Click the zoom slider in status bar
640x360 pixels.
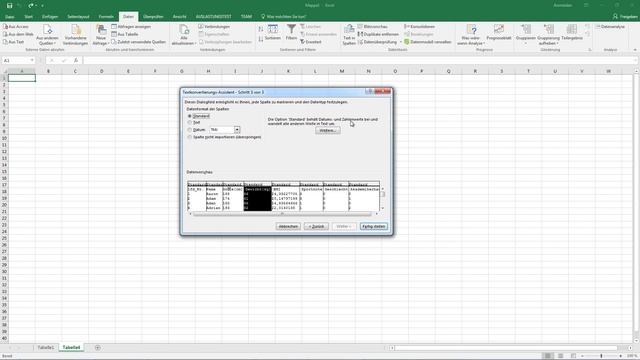point(602,356)
